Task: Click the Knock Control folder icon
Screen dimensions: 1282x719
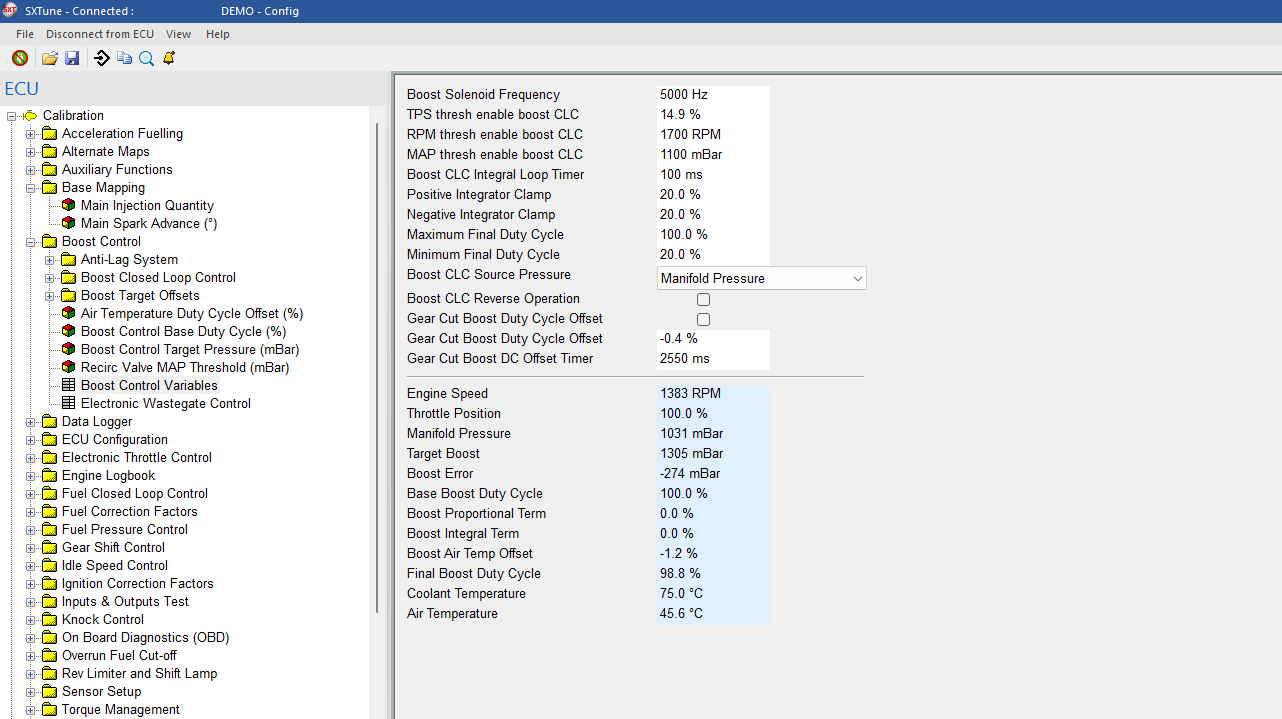Action: [x=49, y=619]
